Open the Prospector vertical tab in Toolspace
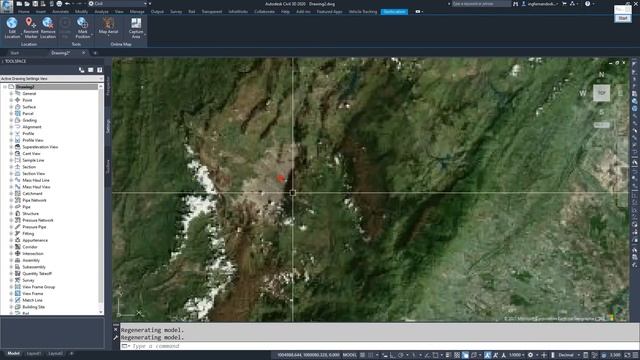The image size is (640, 360). [x=108, y=86]
